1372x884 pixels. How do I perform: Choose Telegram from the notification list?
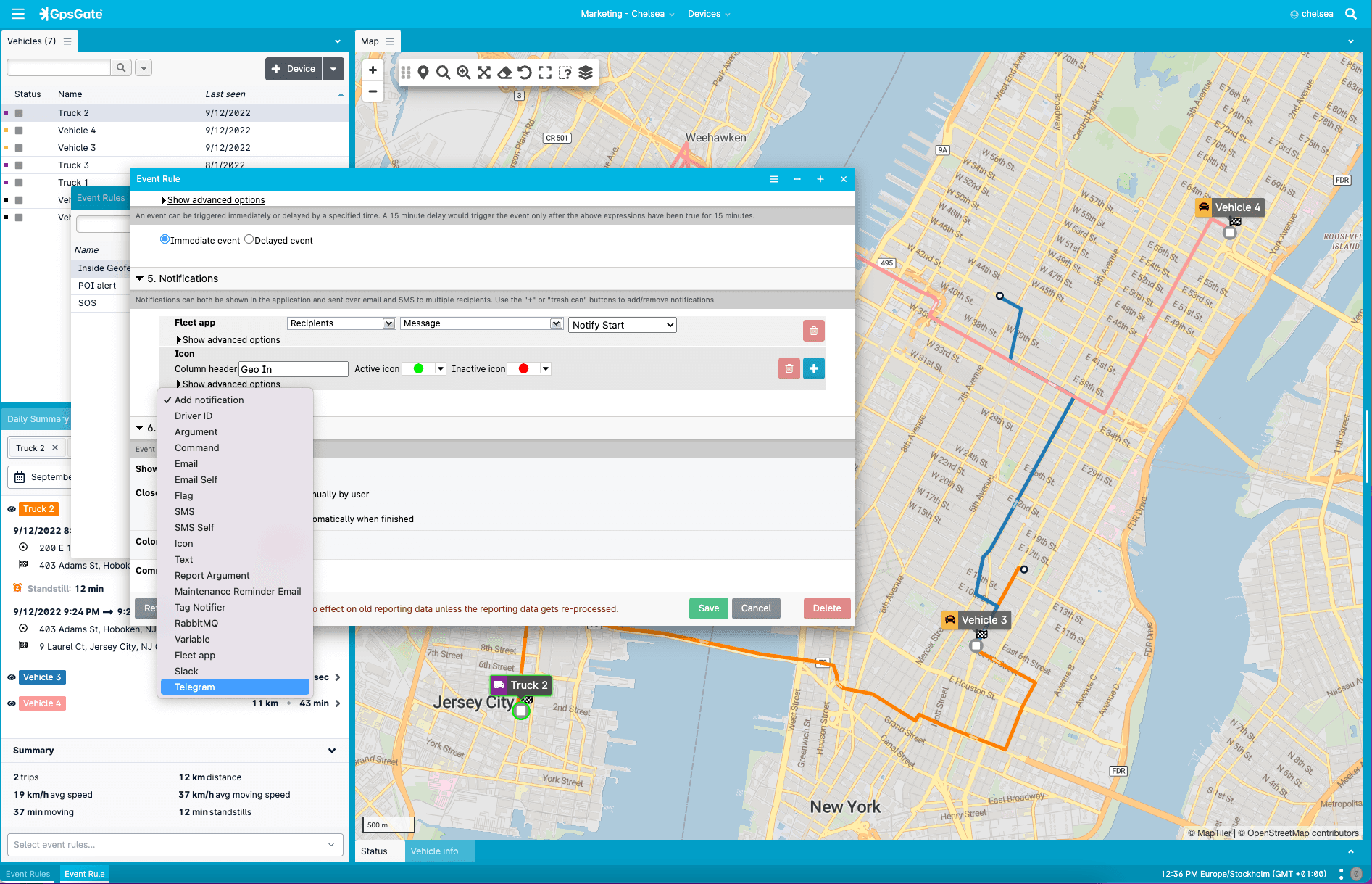[x=195, y=687]
